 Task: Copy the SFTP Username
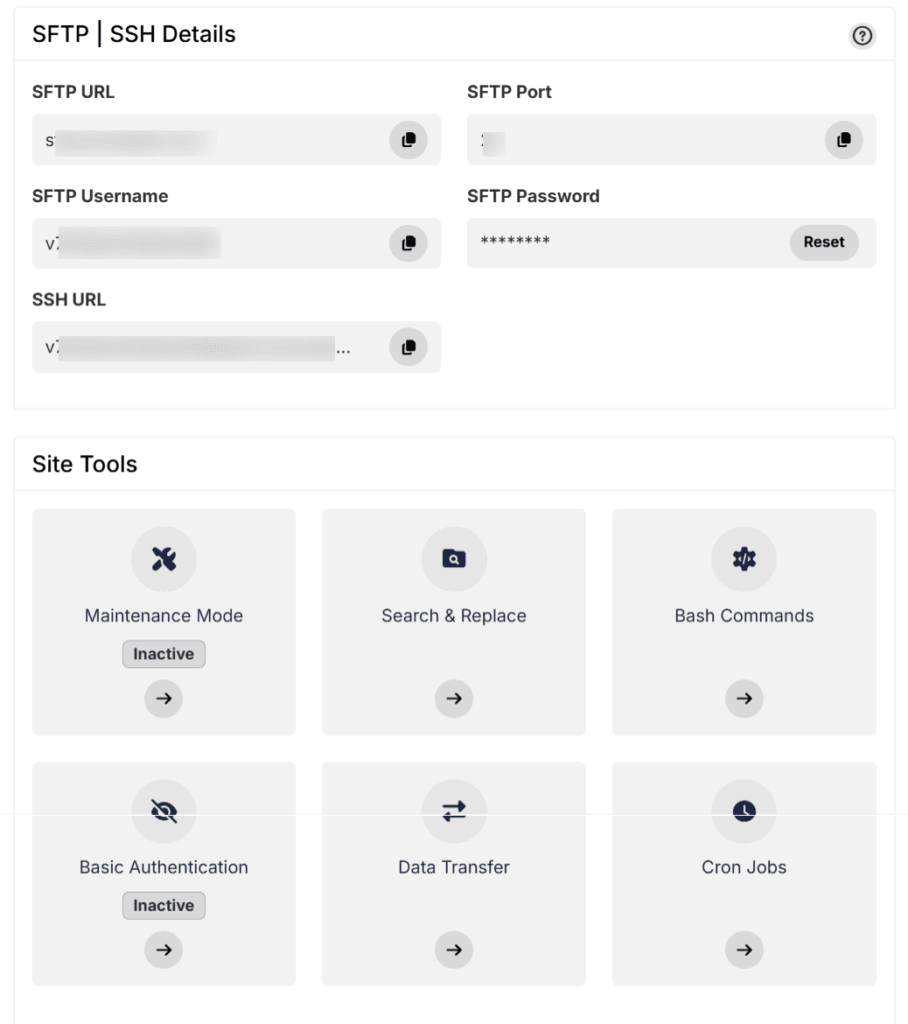408,243
